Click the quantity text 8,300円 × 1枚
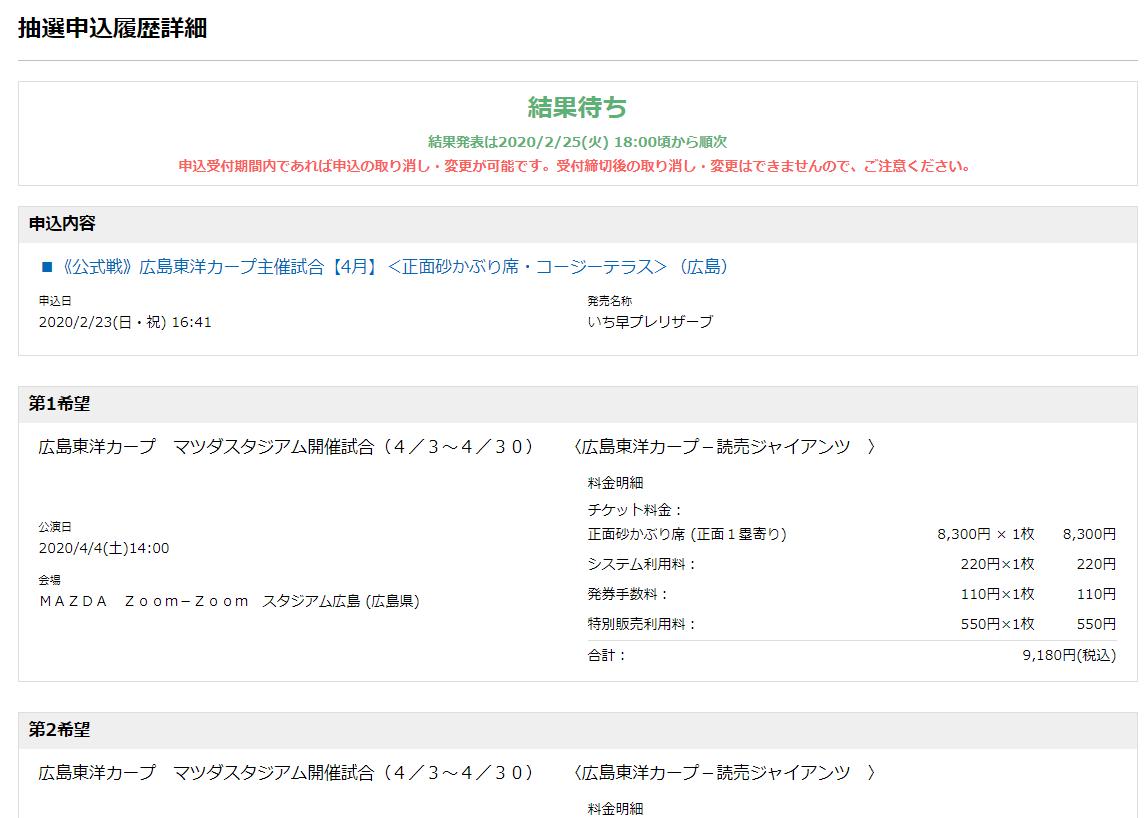 pos(986,534)
